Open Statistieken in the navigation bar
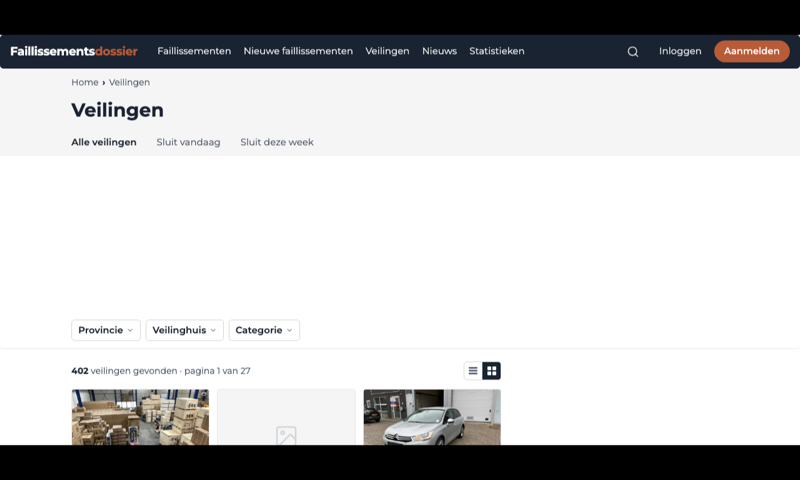Viewport: 800px width, 480px height. coord(496,51)
